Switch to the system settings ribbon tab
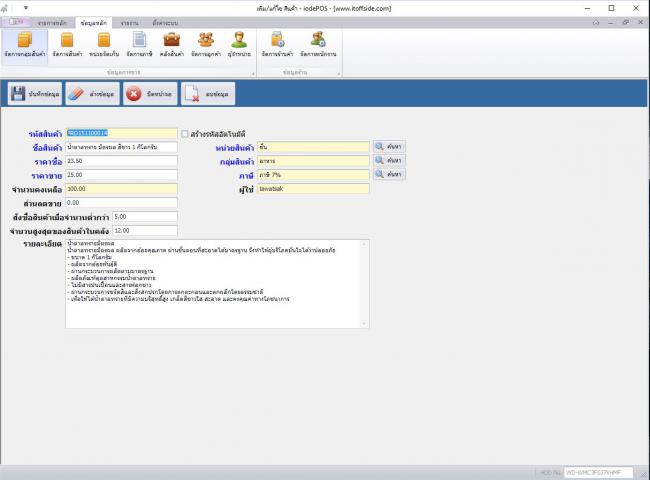650x480 pixels. tap(165, 23)
